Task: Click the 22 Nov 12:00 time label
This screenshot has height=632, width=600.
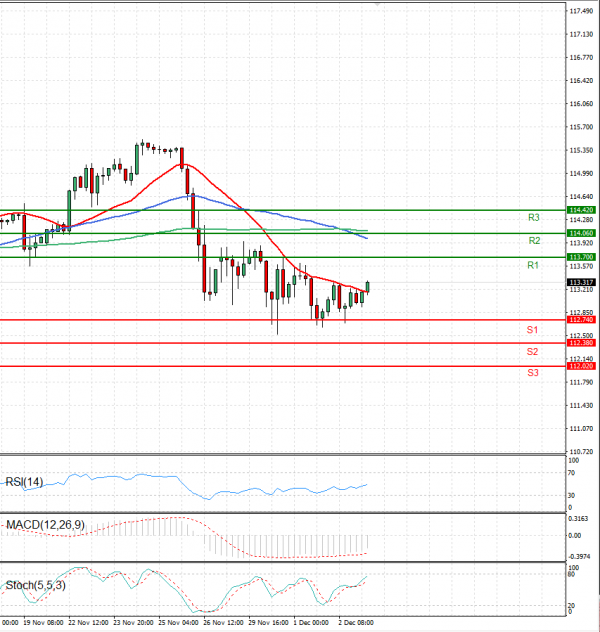Action: [88, 623]
